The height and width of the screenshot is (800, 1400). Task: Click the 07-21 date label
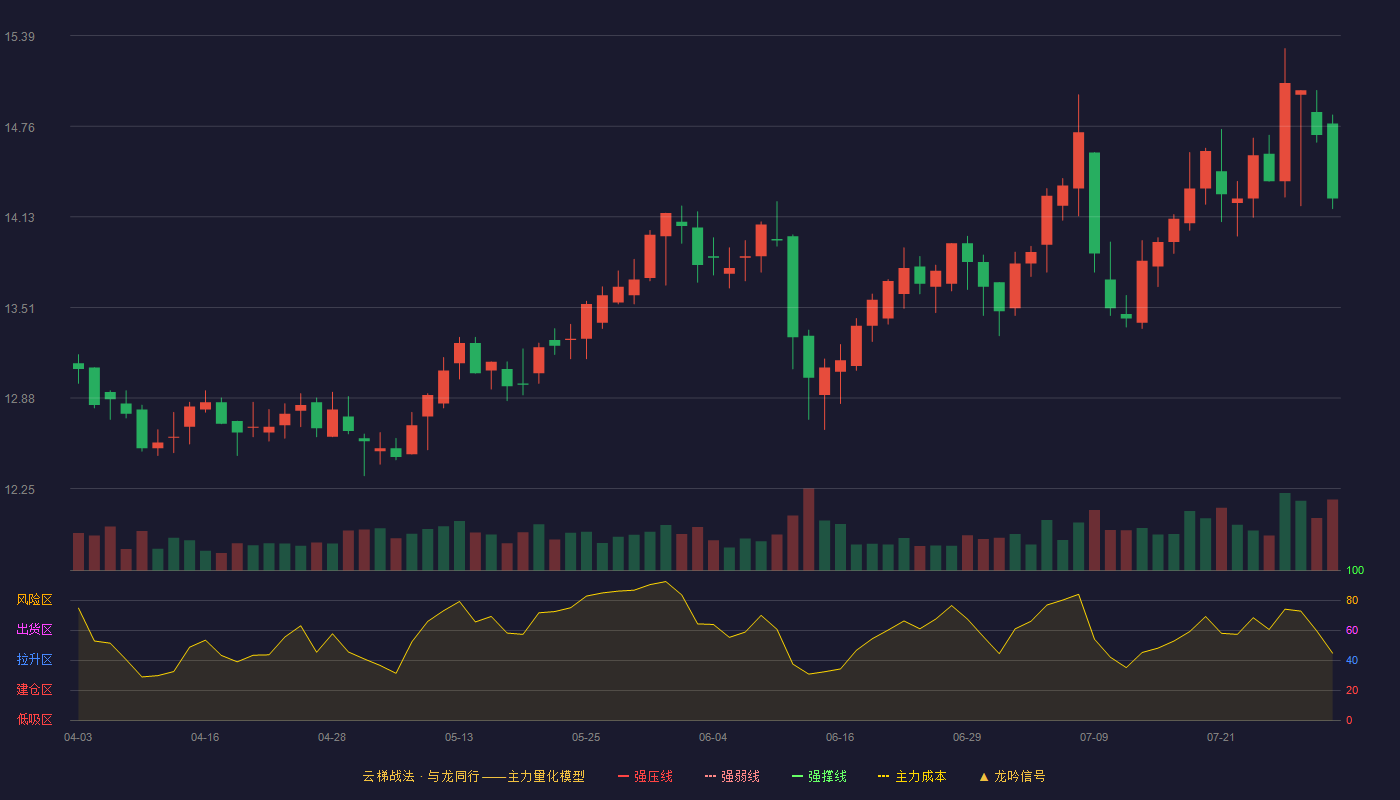1221,738
